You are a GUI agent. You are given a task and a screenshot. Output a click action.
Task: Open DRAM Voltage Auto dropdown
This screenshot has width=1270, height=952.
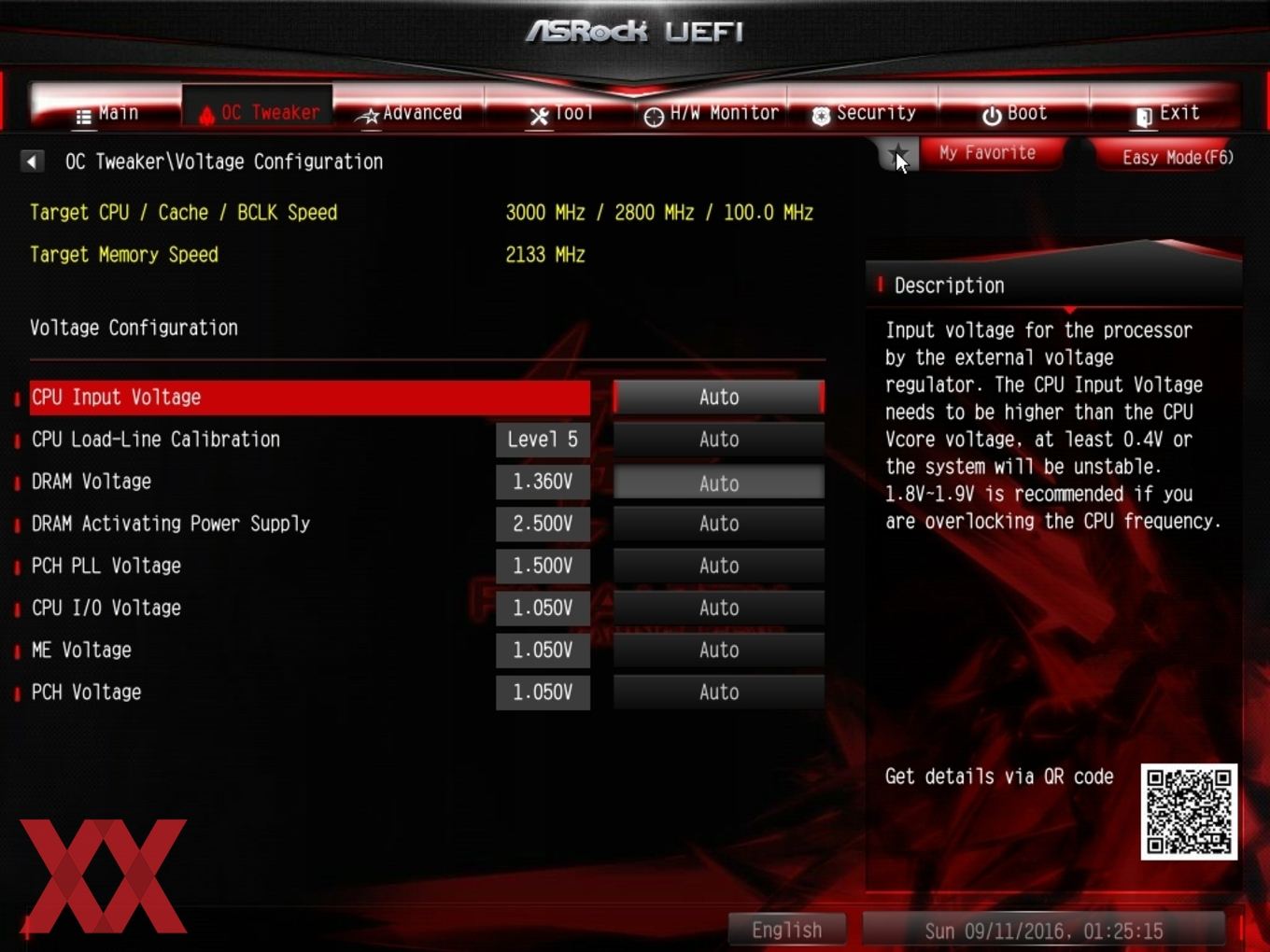pyautogui.click(x=719, y=483)
